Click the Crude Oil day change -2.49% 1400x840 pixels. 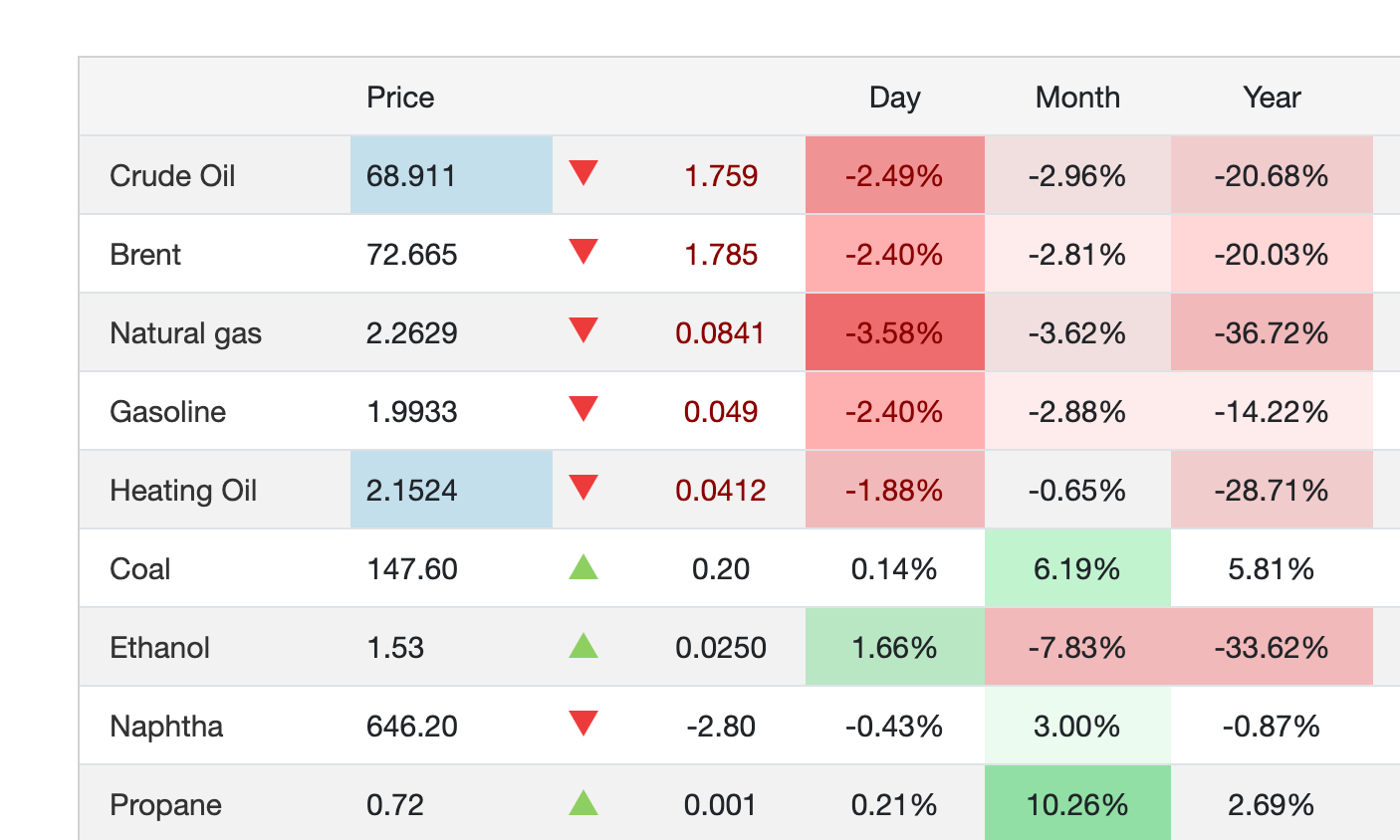[894, 176]
